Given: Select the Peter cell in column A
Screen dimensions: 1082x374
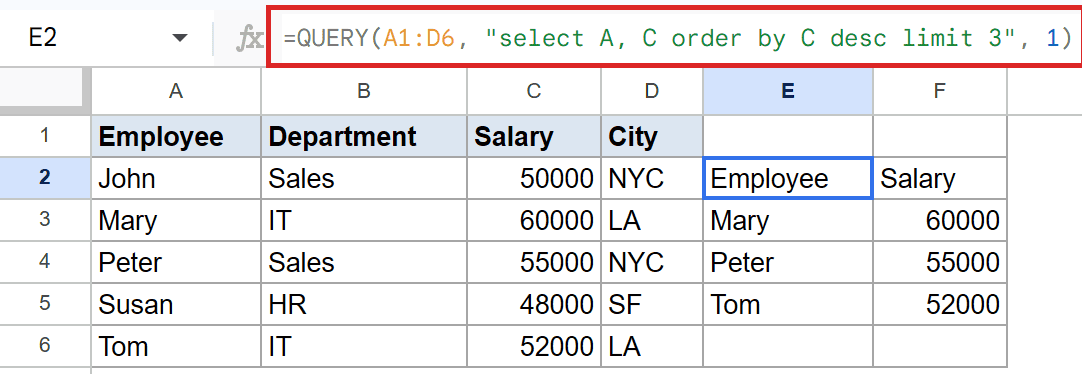Looking at the screenshot, I should click(176, 262).
